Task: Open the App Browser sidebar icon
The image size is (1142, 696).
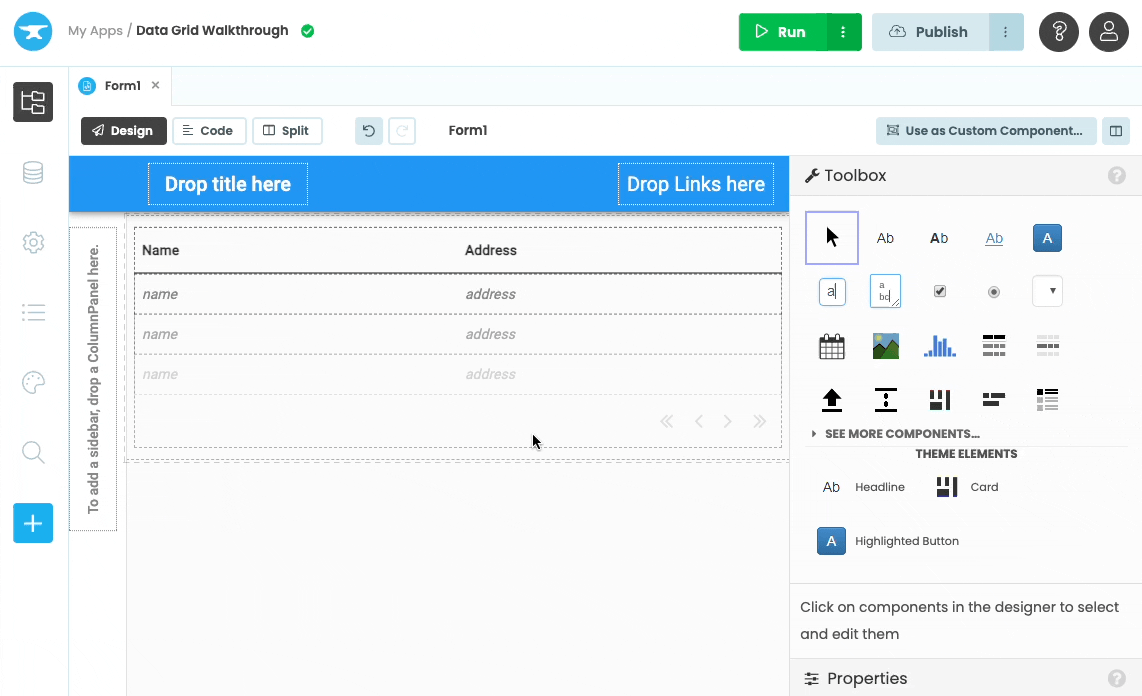Action: coord(33,102)
